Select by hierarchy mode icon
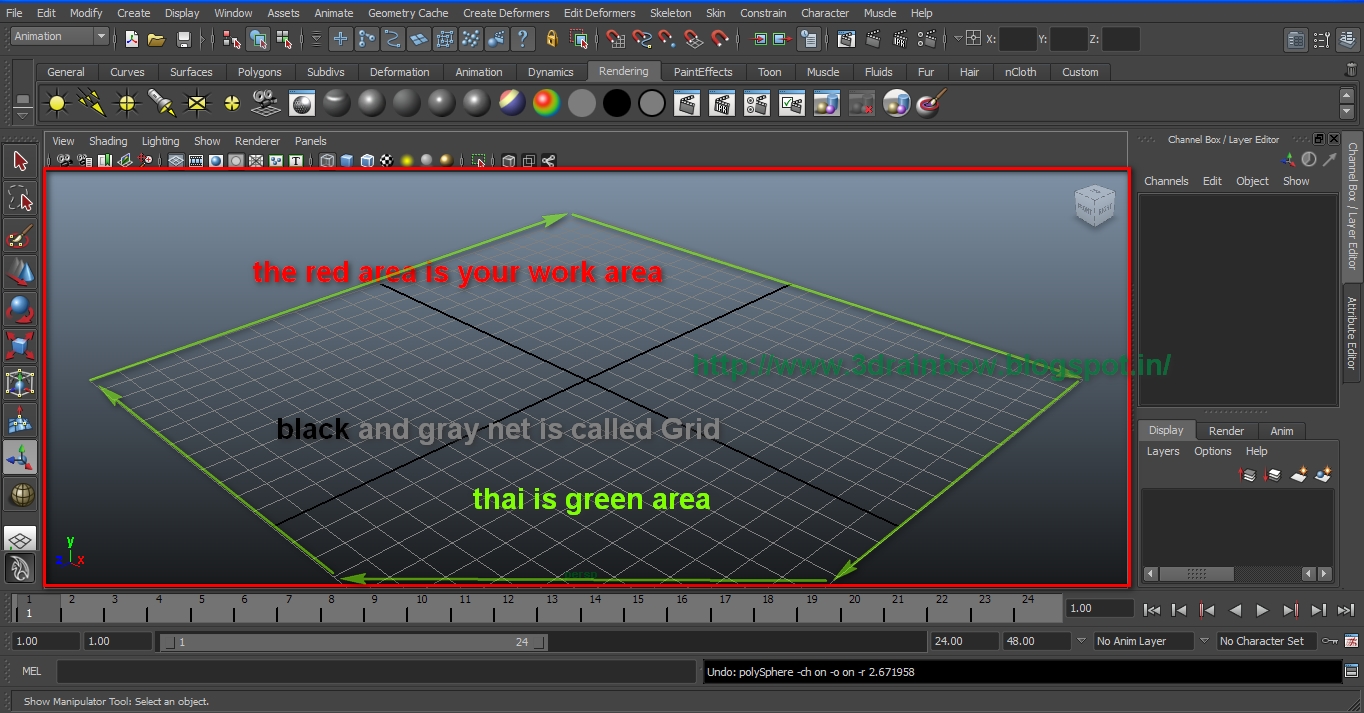The image size is (1364, 713). 232,39
